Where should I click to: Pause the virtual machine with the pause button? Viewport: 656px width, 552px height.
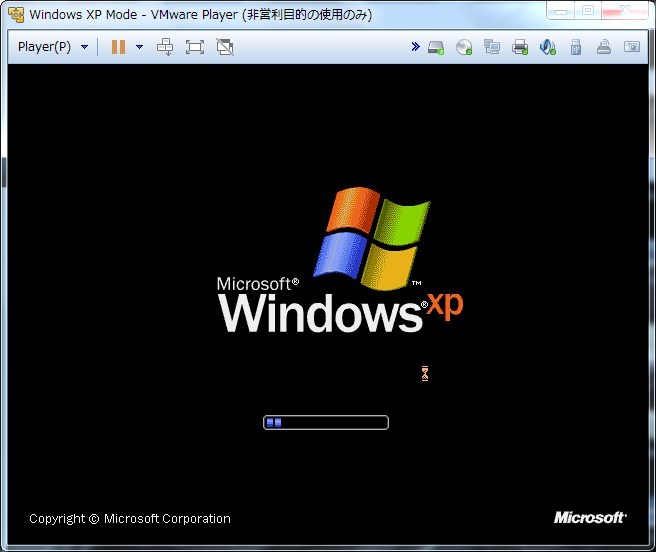tap(118, 47)
